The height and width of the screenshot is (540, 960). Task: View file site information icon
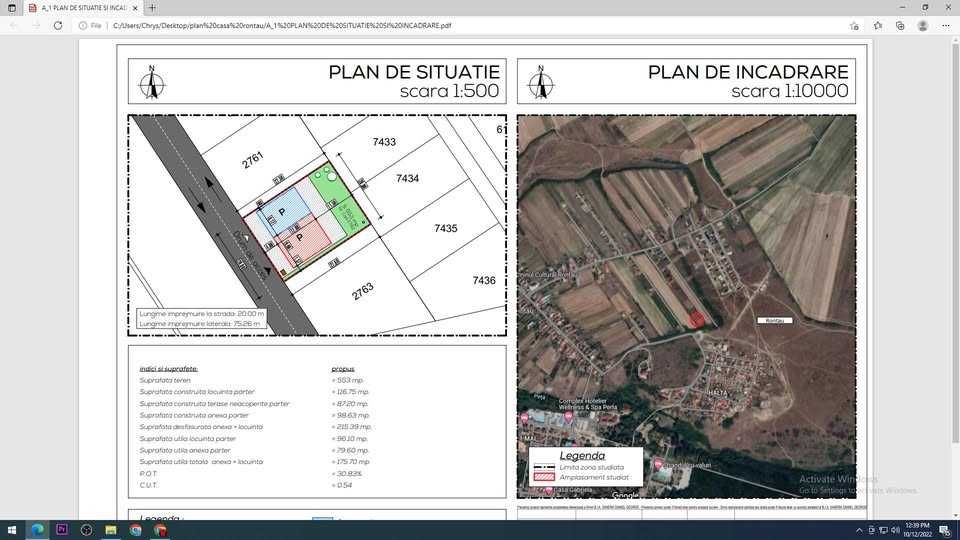pos(83,26)
